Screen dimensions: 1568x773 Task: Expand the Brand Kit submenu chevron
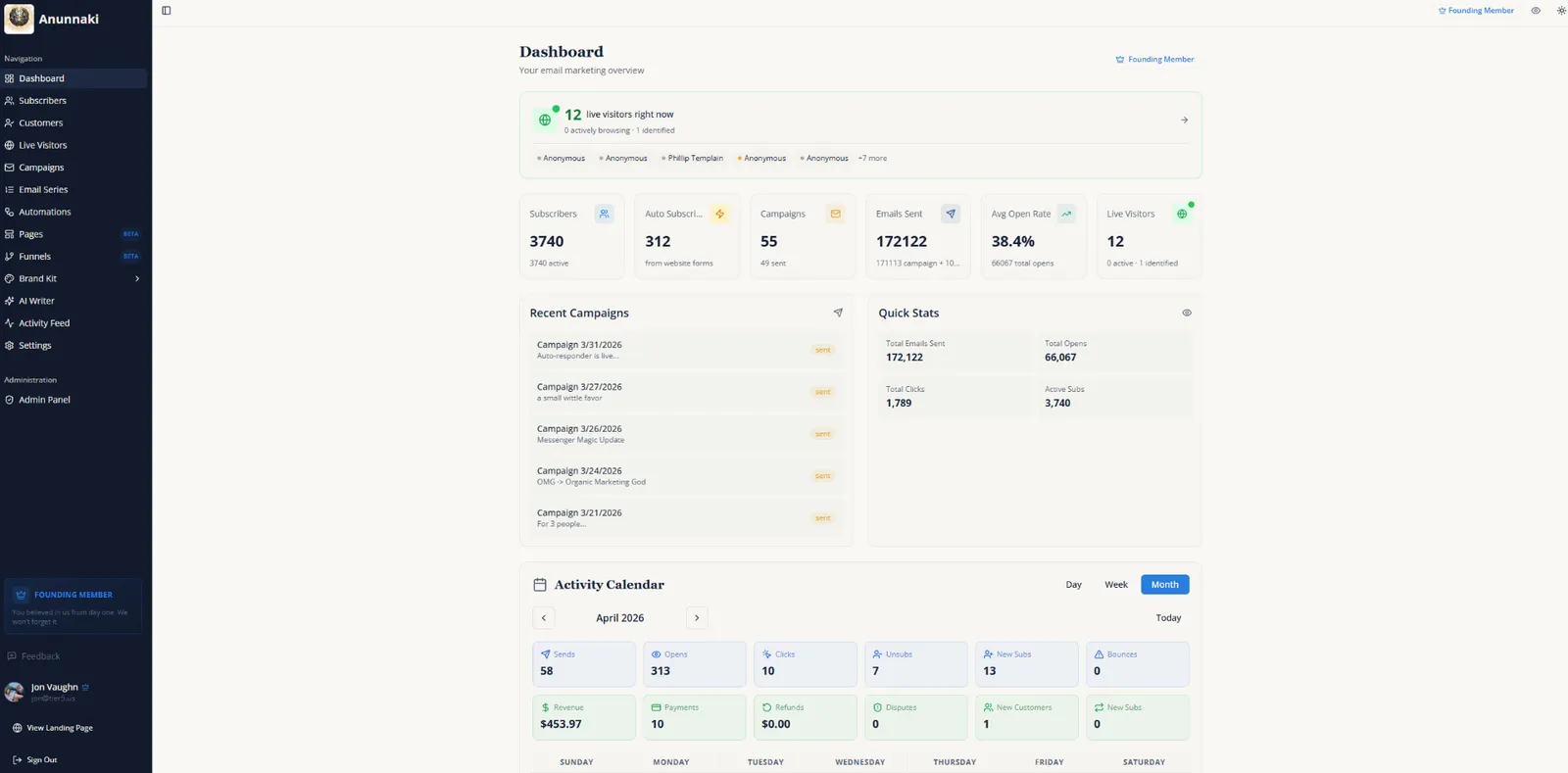(x=137, y=278)
